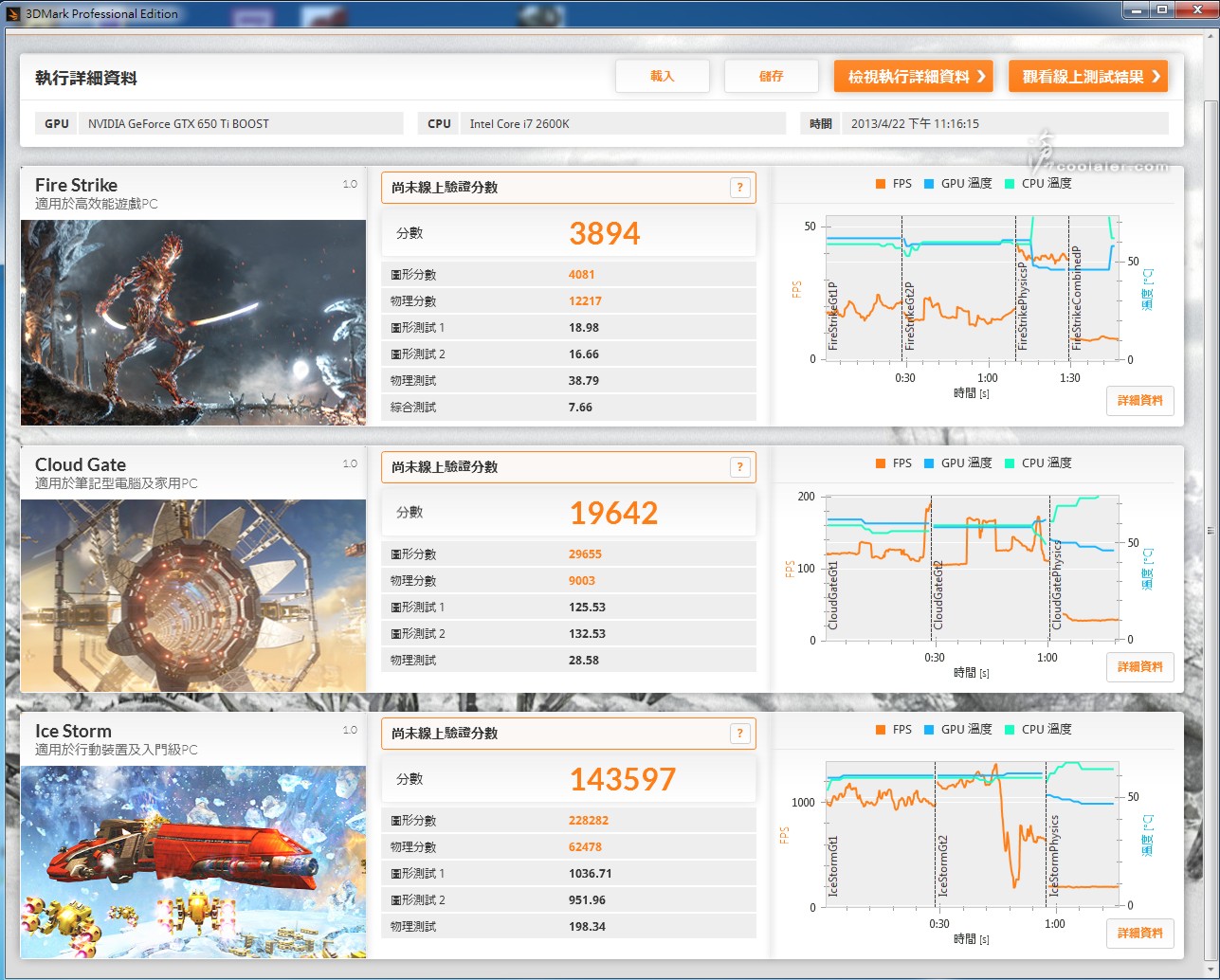1220x980 pixels.
Task: Click Fire Strike 圖形測試 1 value 18.98
Action: [584, 328]
